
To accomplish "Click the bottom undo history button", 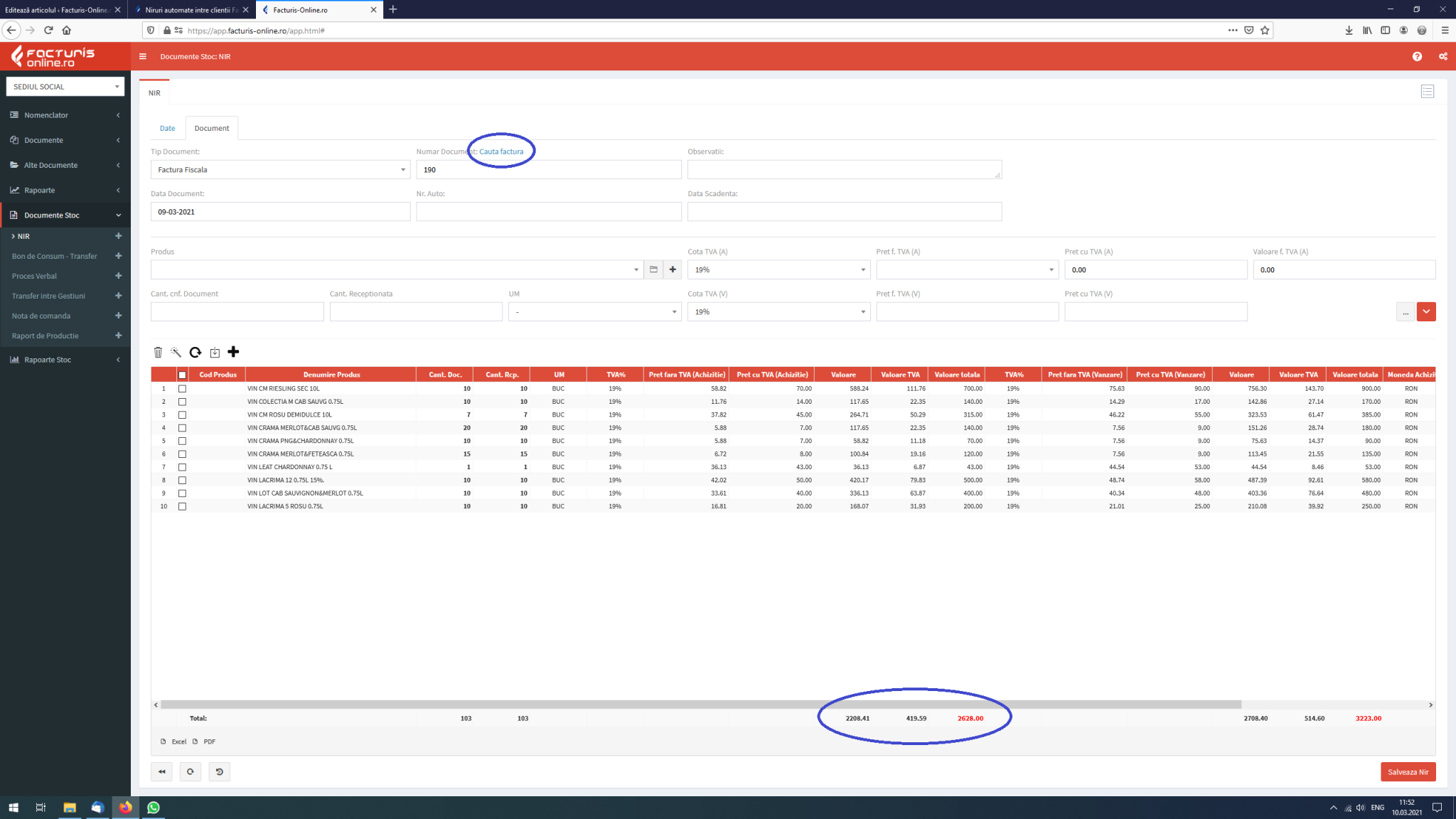I will point(220,771).
